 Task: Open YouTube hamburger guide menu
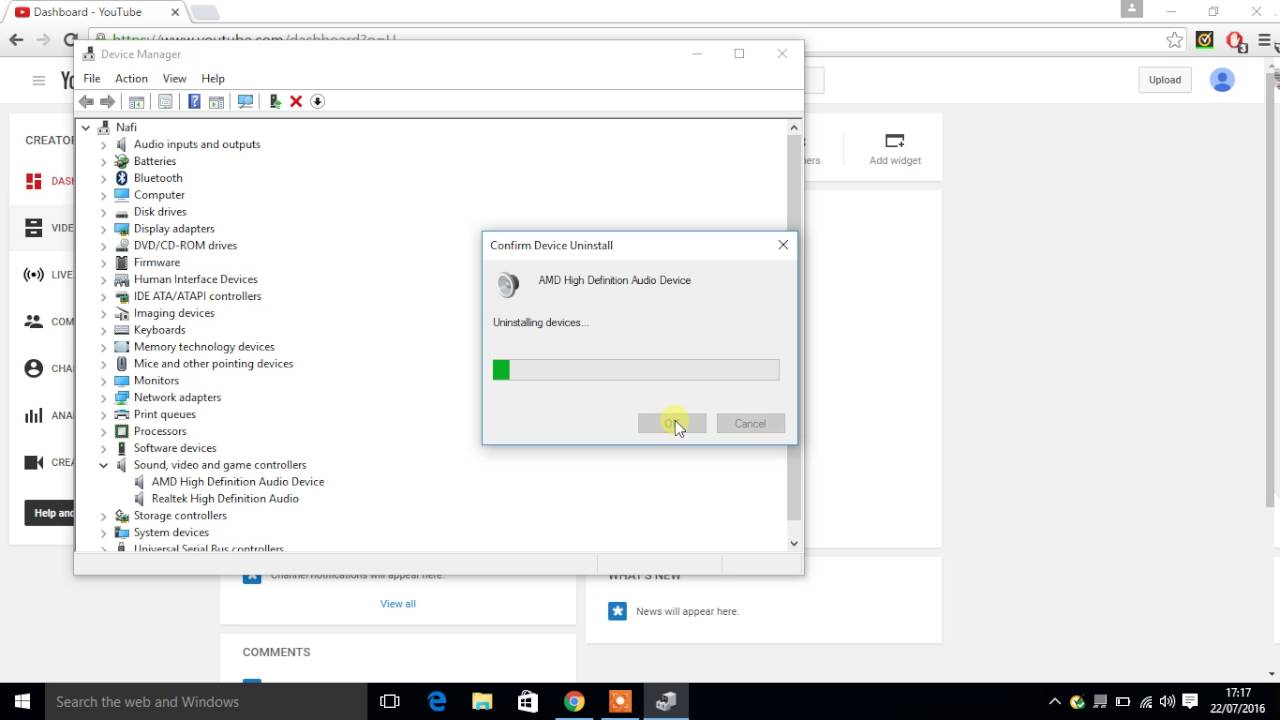coord(39,80)
